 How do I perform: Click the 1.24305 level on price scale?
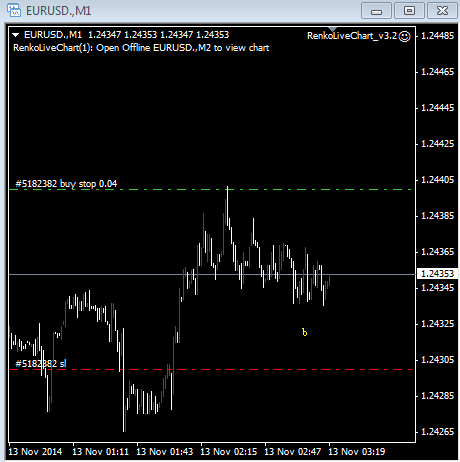(438, 360)
